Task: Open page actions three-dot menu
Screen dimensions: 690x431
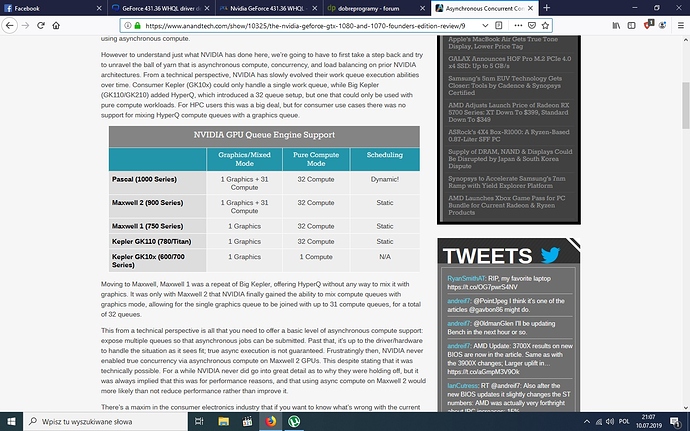Action: pyautogui.click(x=518, y=26)
